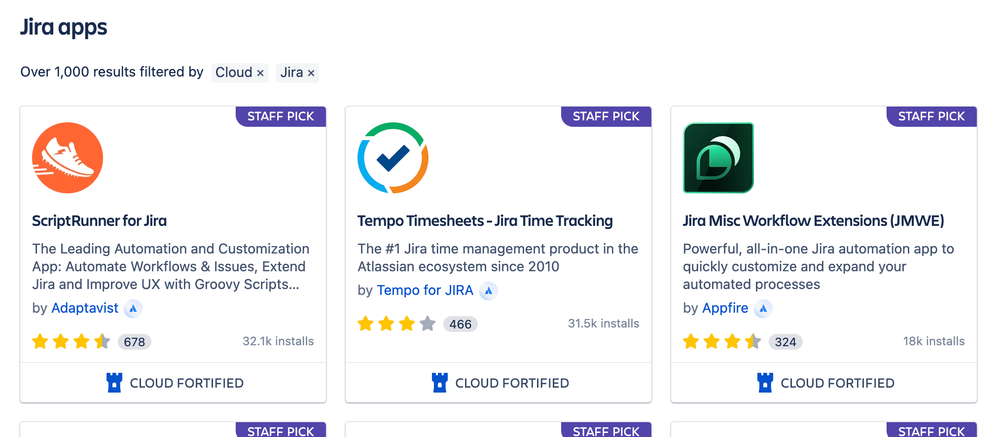Click Atlassian partner badge beside Adaptavist
This screenshot has width=999, height=437.
133,308
